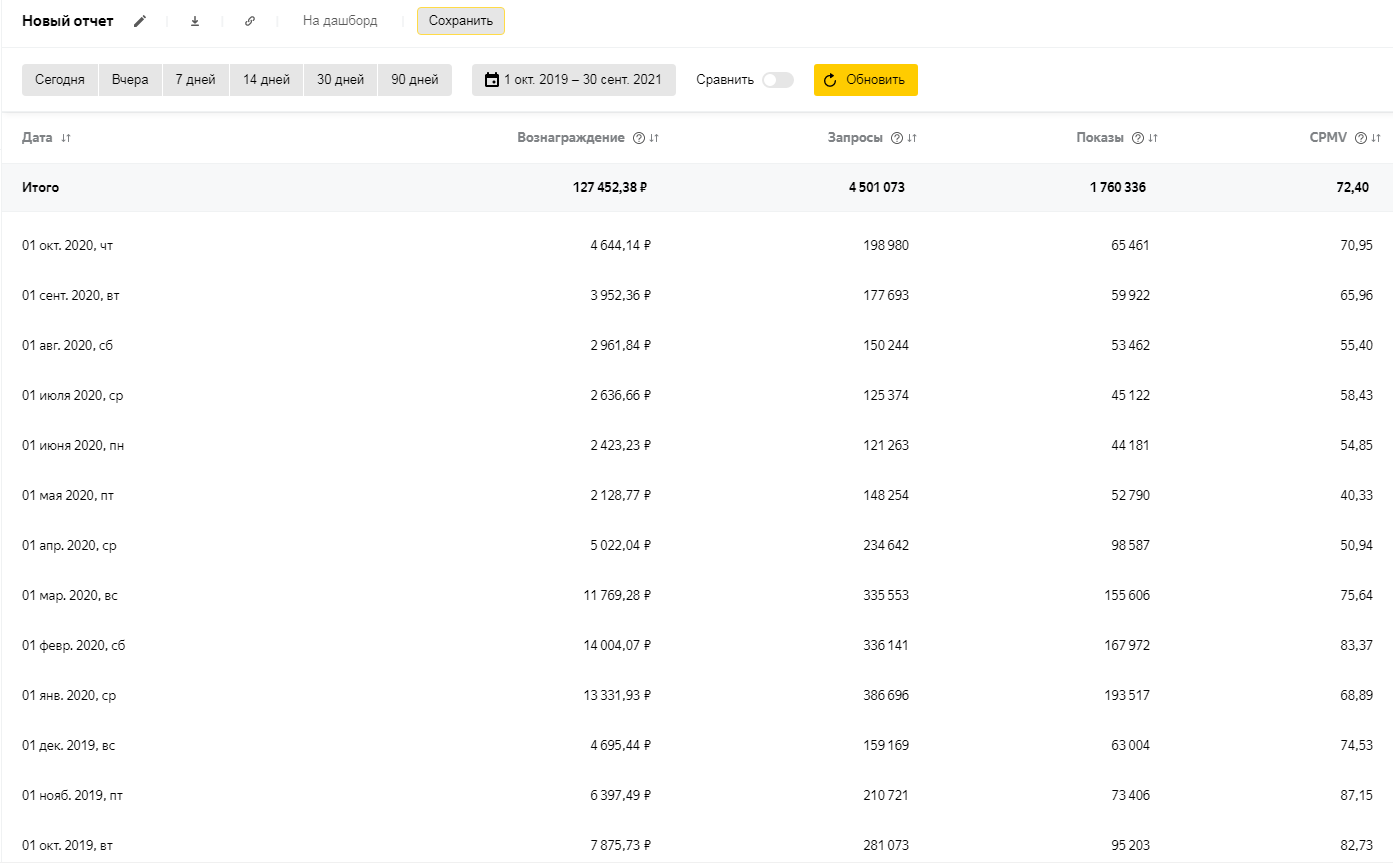1393x868 pixels.
Task: Click help icon next to Запросы
Action: tap(896, 138)
